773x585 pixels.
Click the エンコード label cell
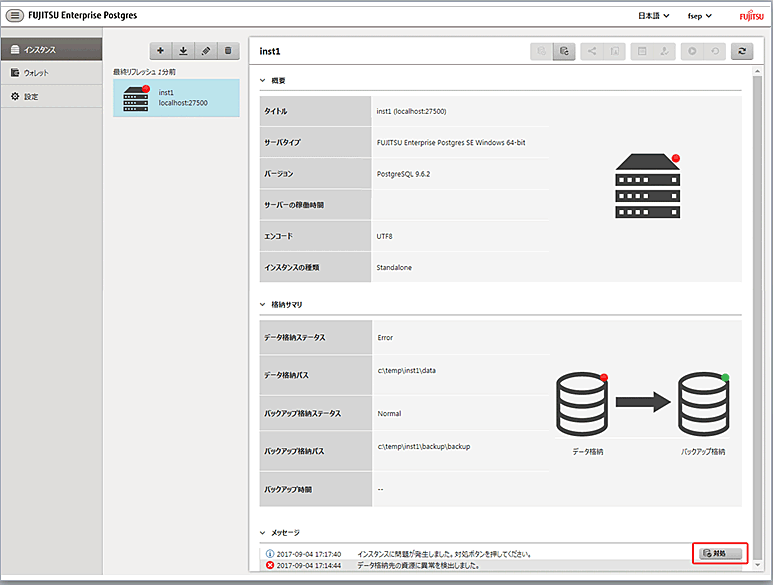pos(316,236)
